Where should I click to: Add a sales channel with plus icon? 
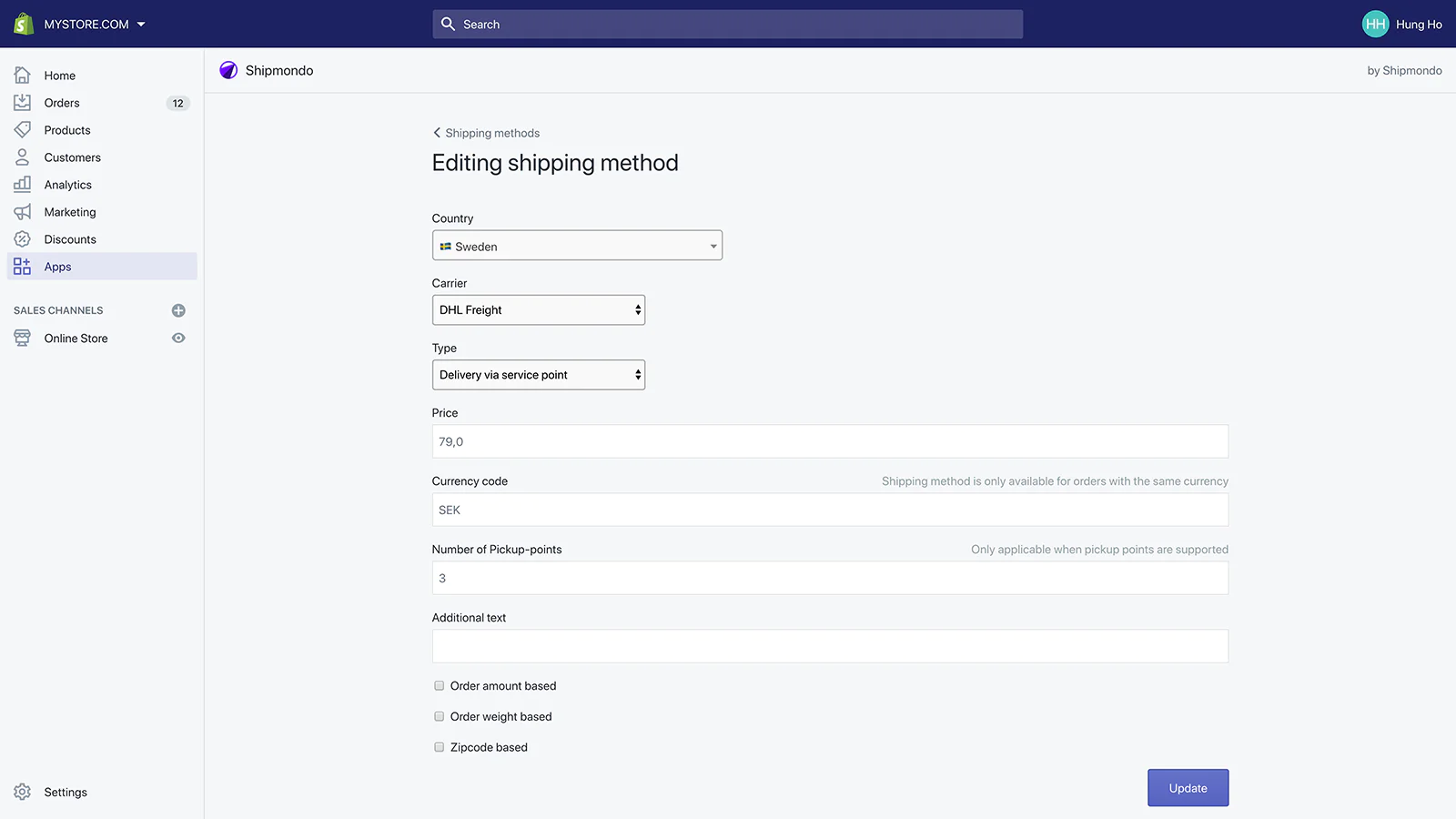click(x=178, y=310)
